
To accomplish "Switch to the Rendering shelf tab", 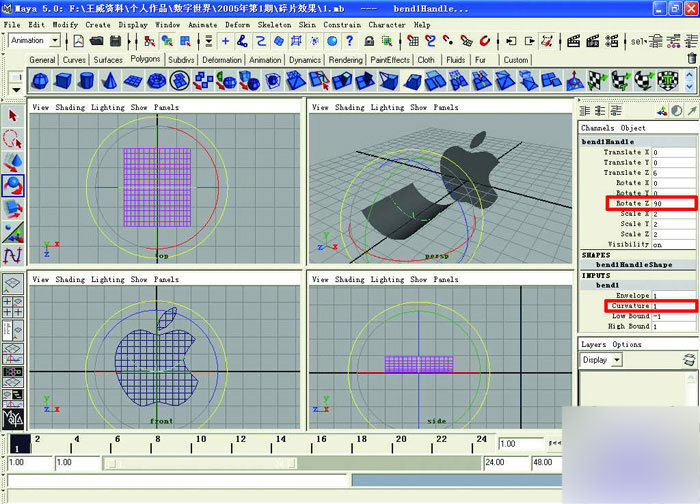I will pyautogui.click(x=346, y=60).
